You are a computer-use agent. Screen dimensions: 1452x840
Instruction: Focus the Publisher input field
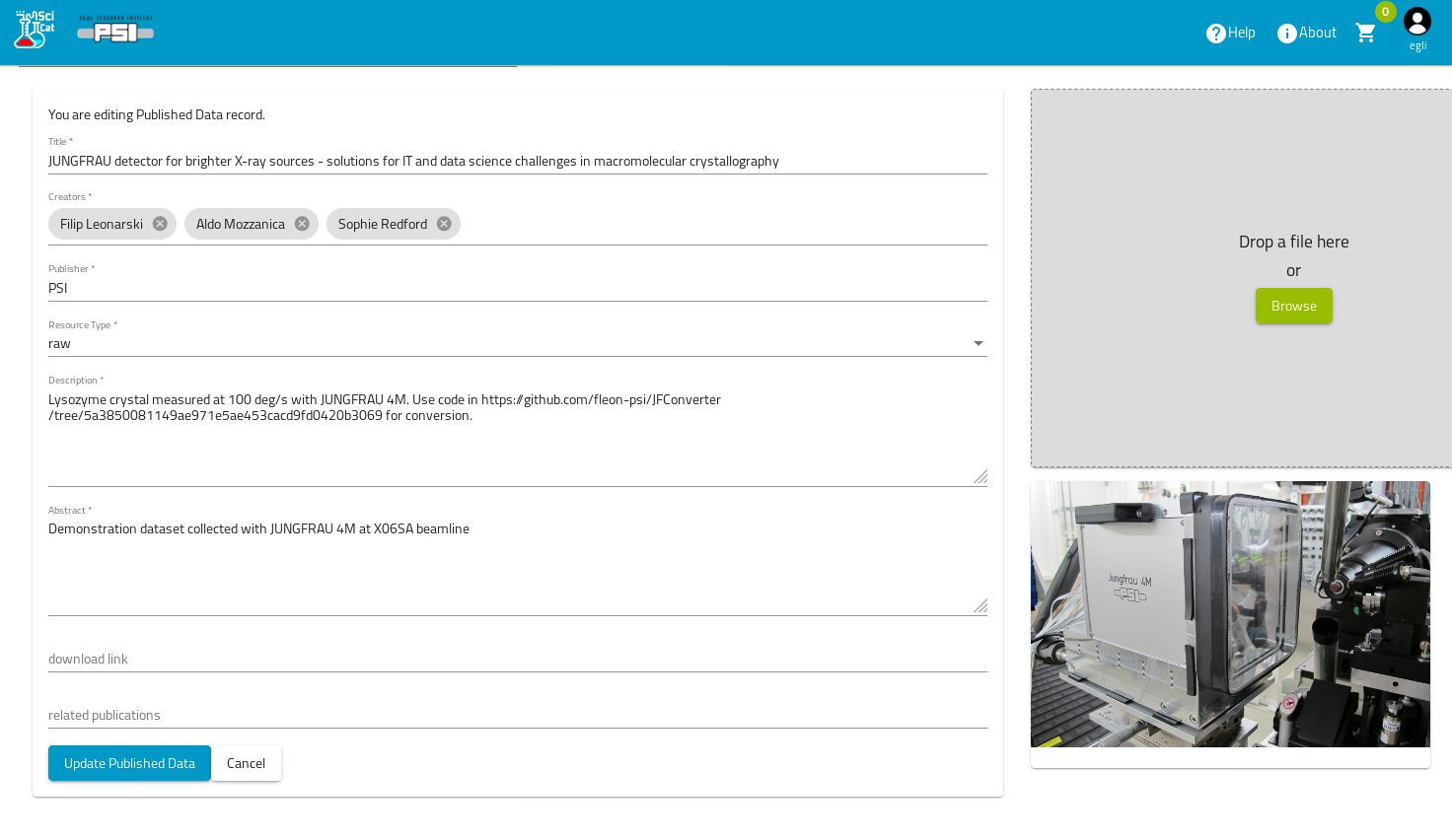(517, 288)
